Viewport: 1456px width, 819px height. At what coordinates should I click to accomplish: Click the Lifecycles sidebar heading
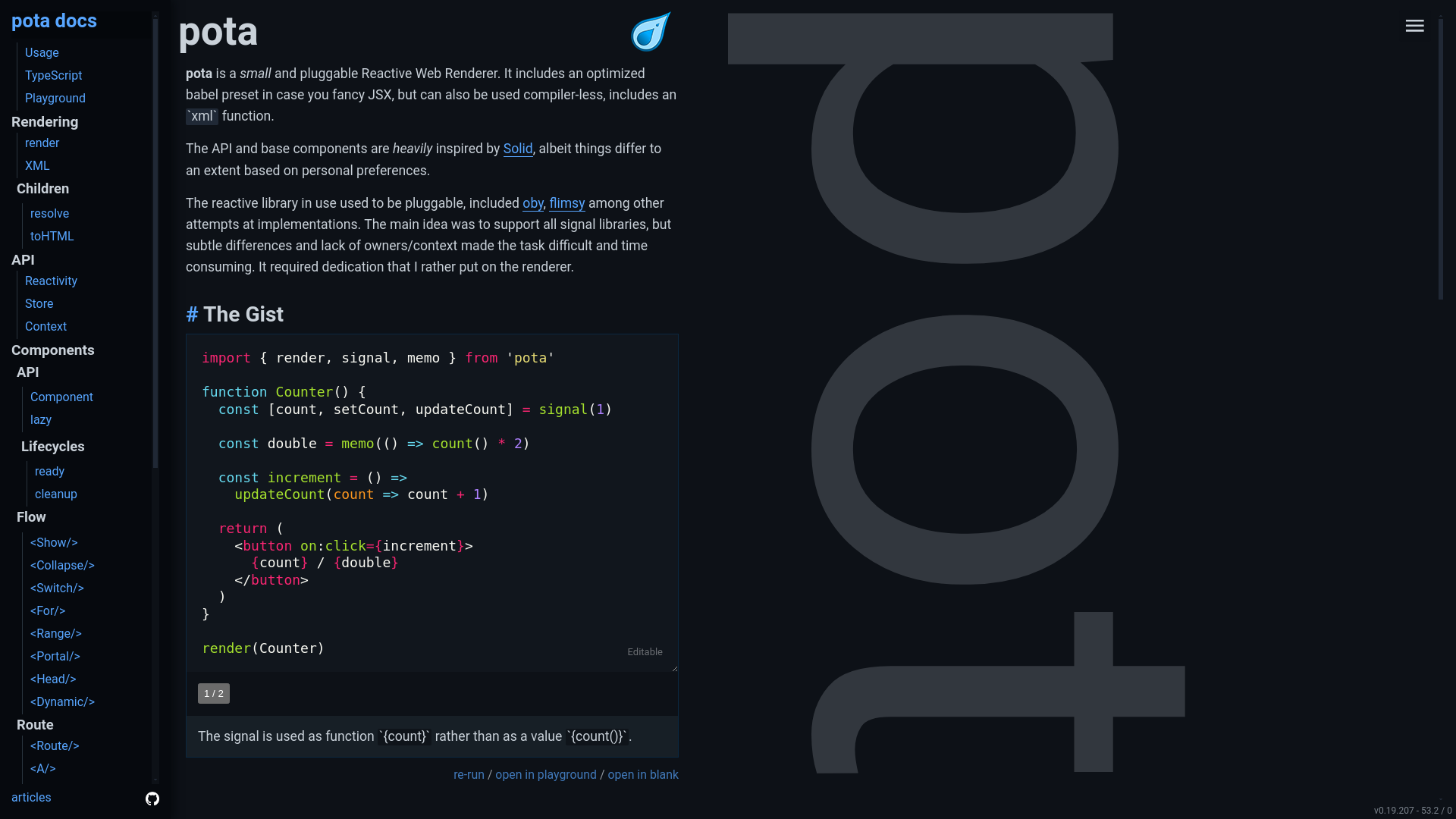53,446
